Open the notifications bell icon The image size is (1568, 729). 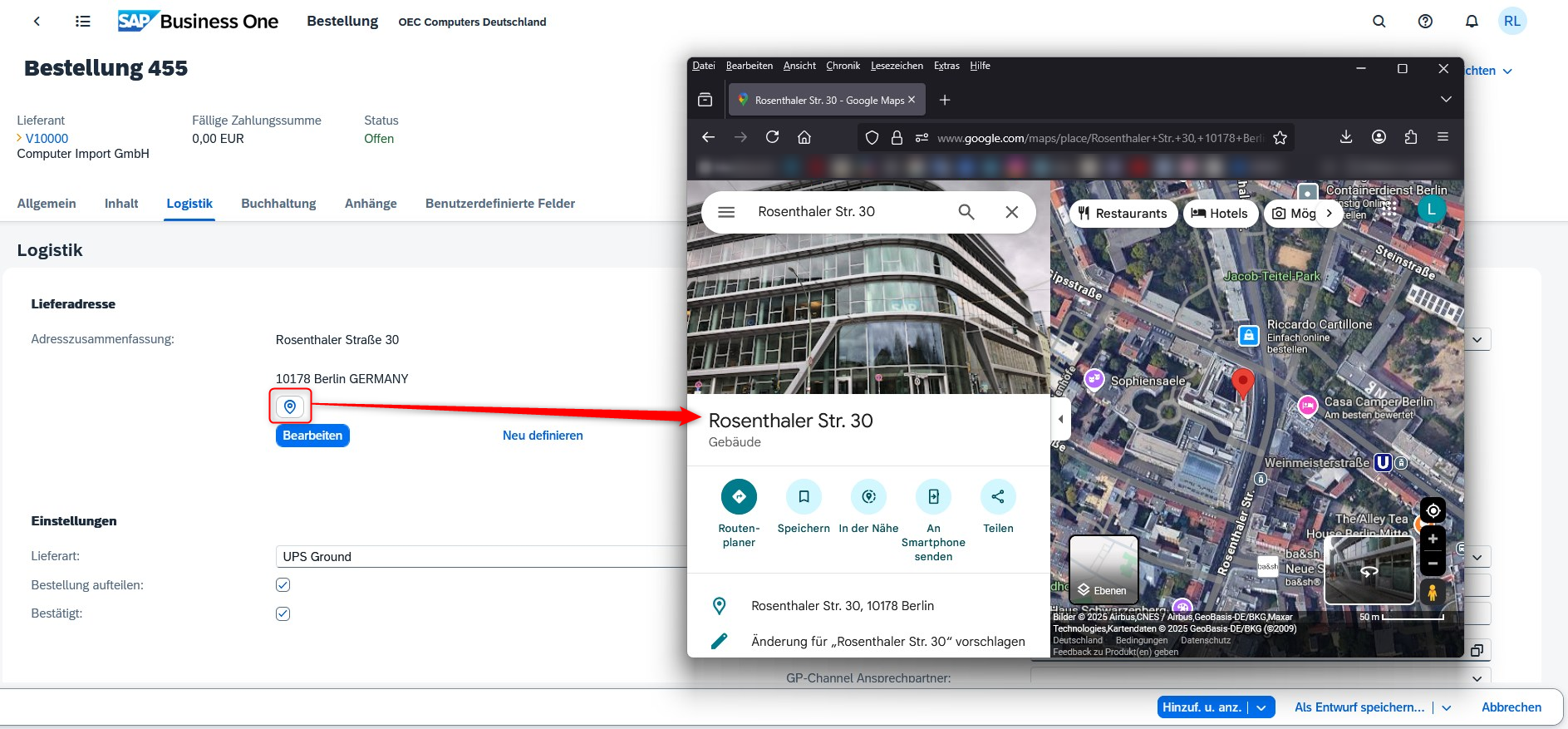(x=1471, y=22)
